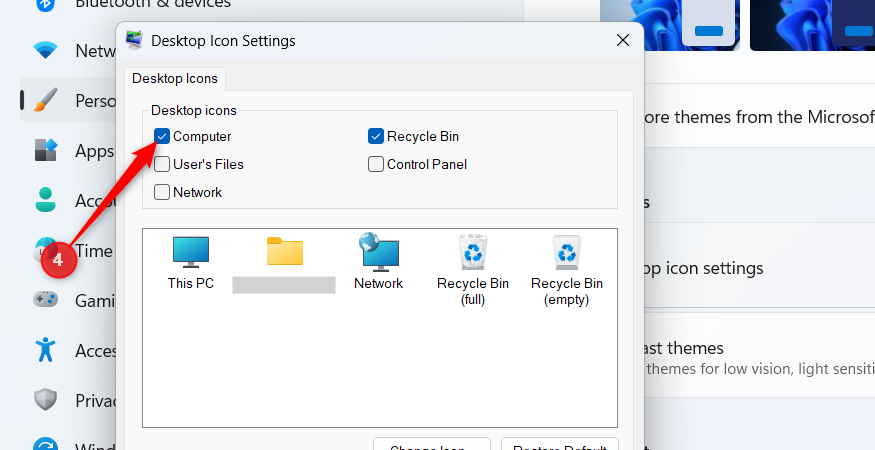Image resolution: width=875 pixels, height=450 pixels.
Task: Select the user folder icon in preview list
Action: point(285,251)
